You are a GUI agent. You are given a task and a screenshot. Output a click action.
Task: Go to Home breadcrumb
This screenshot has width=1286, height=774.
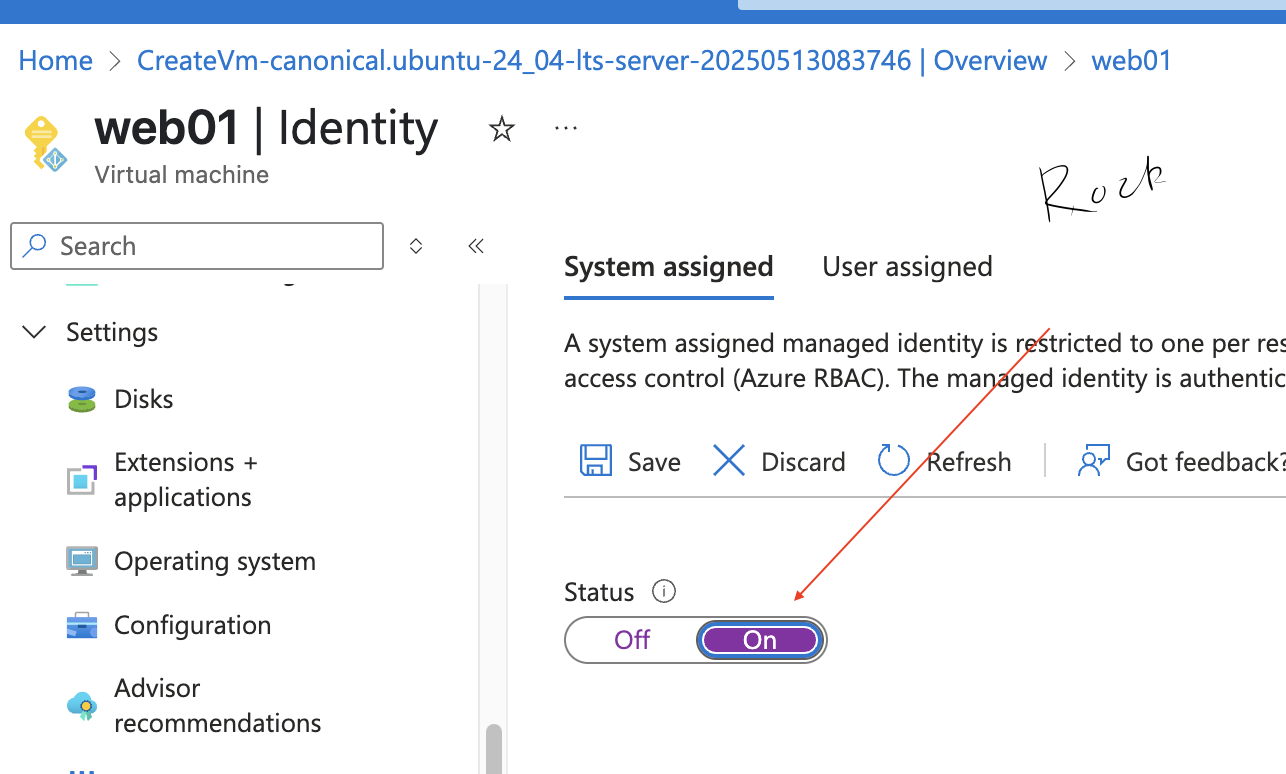56,60
